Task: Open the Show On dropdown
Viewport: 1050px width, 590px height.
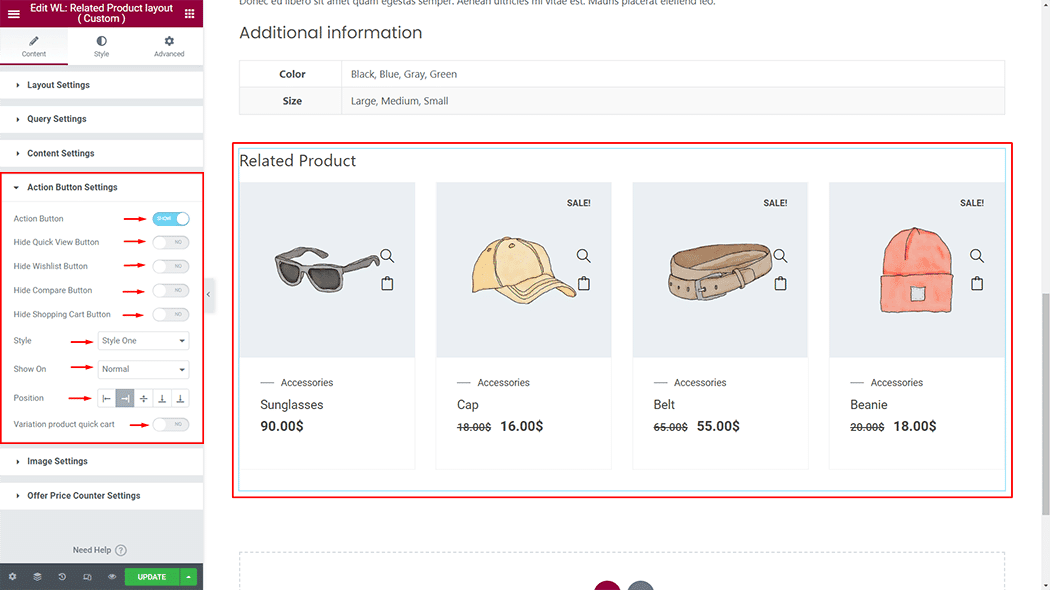Action: pyautogui.click(x=143, y=369)
